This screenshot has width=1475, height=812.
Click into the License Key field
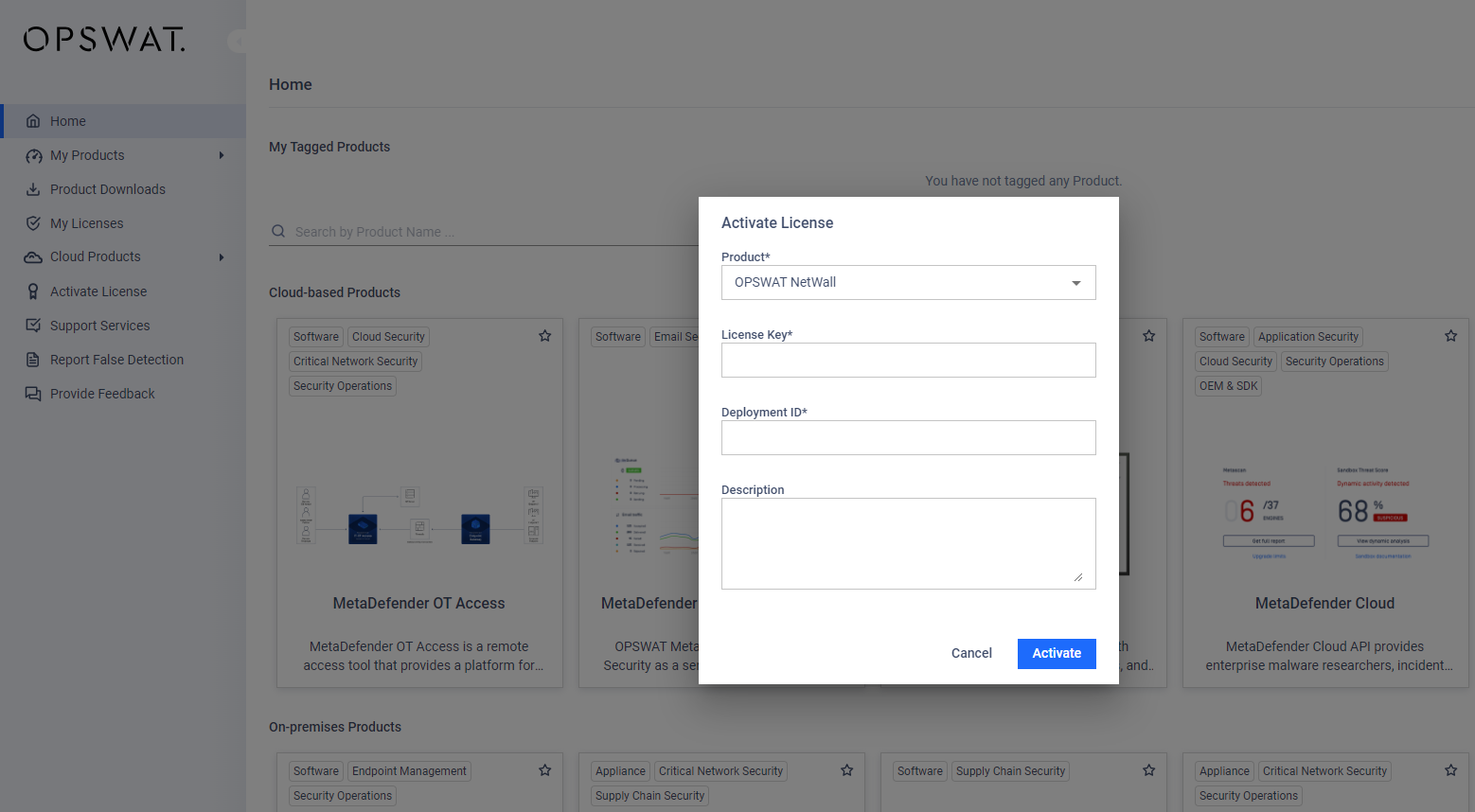[x=909, y=360]
